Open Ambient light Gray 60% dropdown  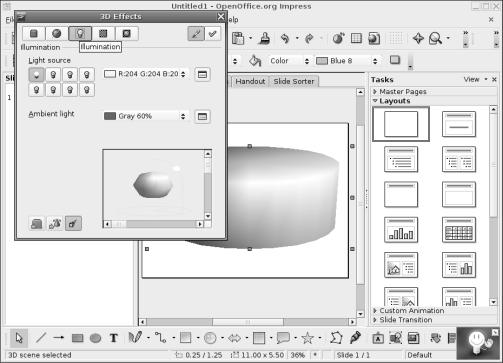pos(145,116)
